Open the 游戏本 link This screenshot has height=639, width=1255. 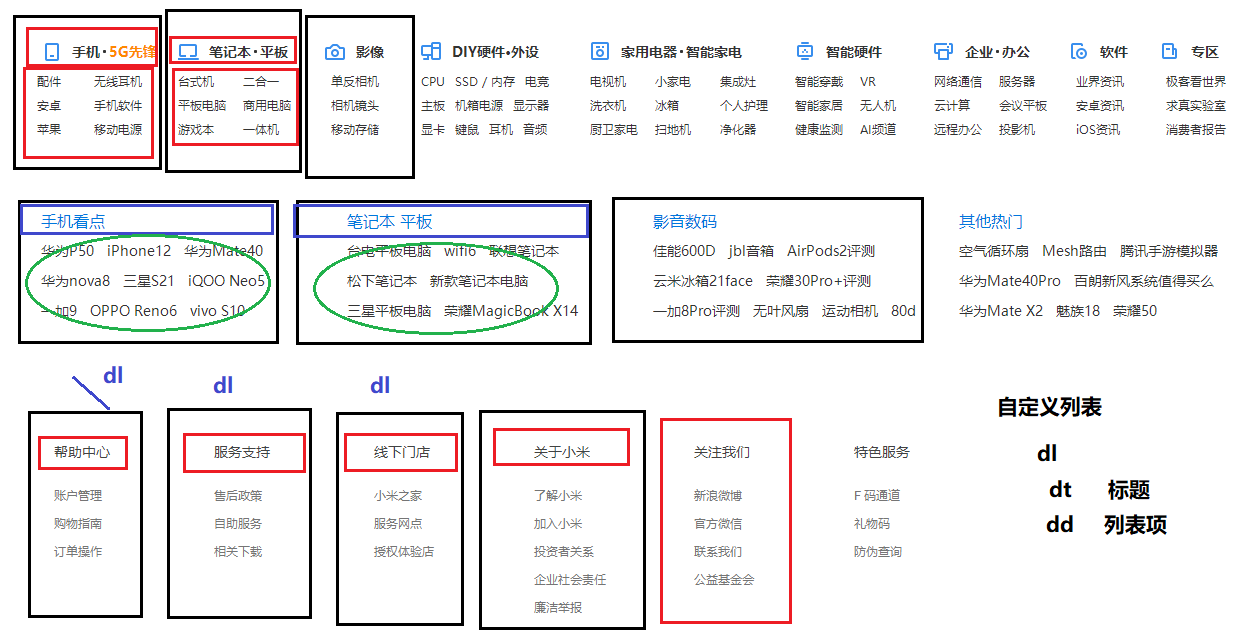click(196, 129)
